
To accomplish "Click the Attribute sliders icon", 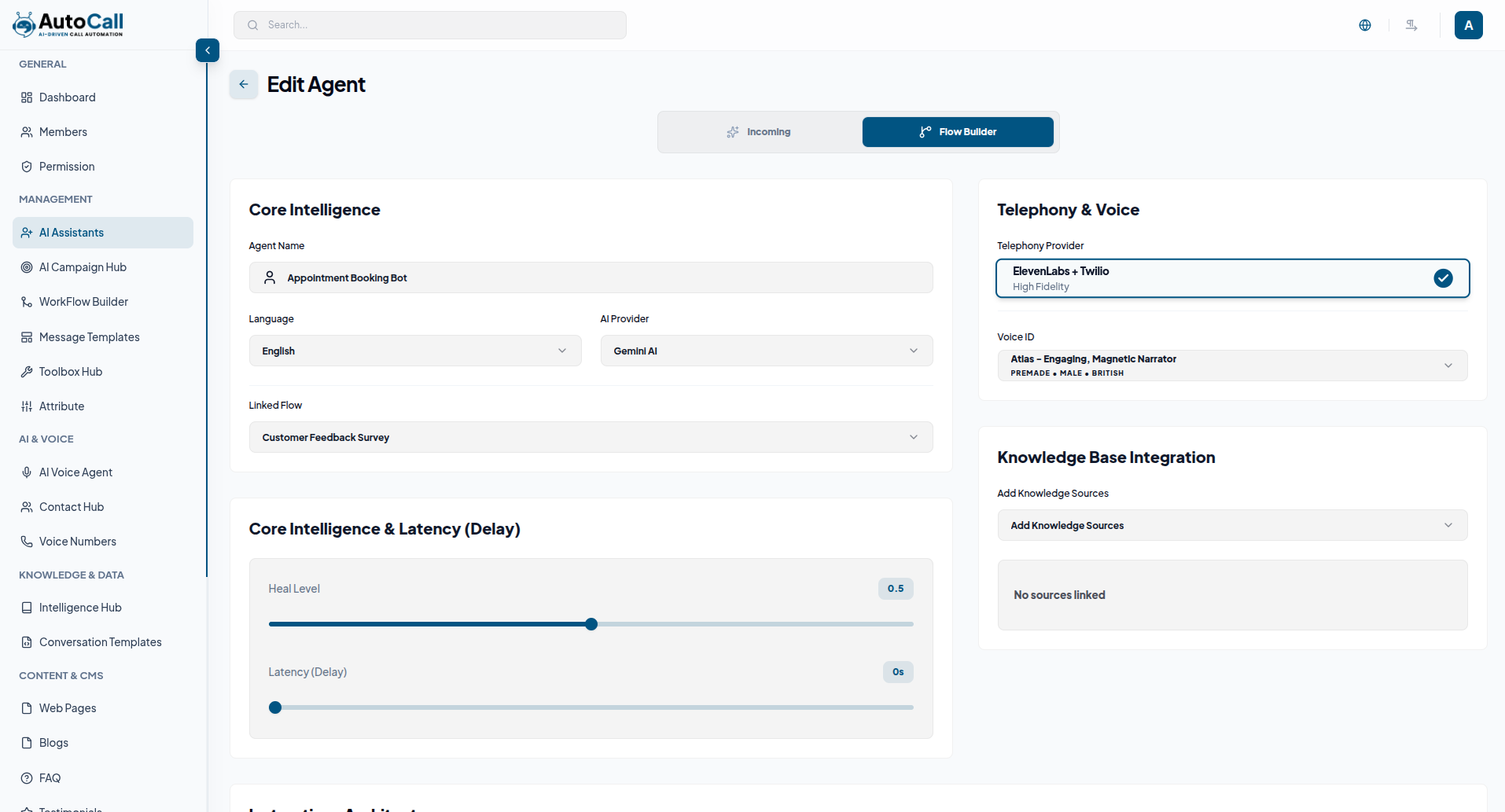I will 27,406.
